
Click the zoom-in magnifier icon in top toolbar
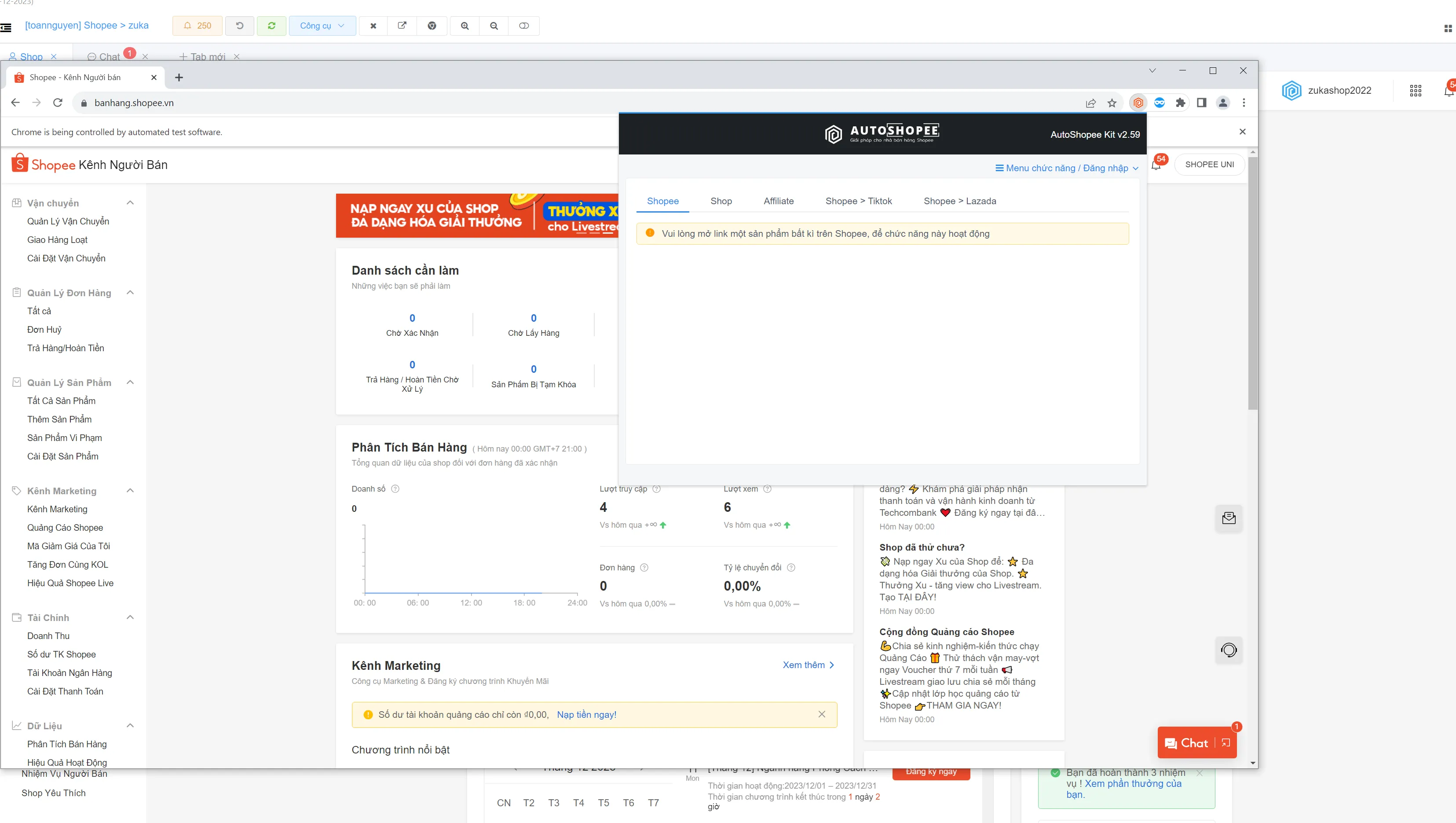465,26
